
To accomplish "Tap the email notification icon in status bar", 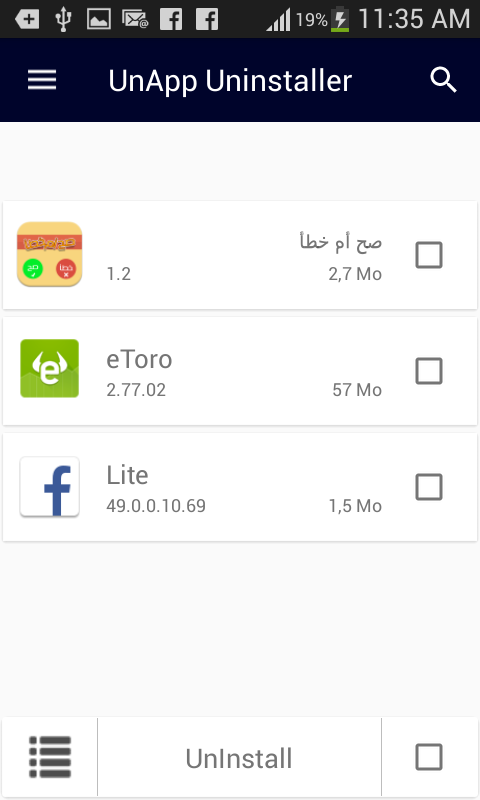I will (x=135, y=19).
